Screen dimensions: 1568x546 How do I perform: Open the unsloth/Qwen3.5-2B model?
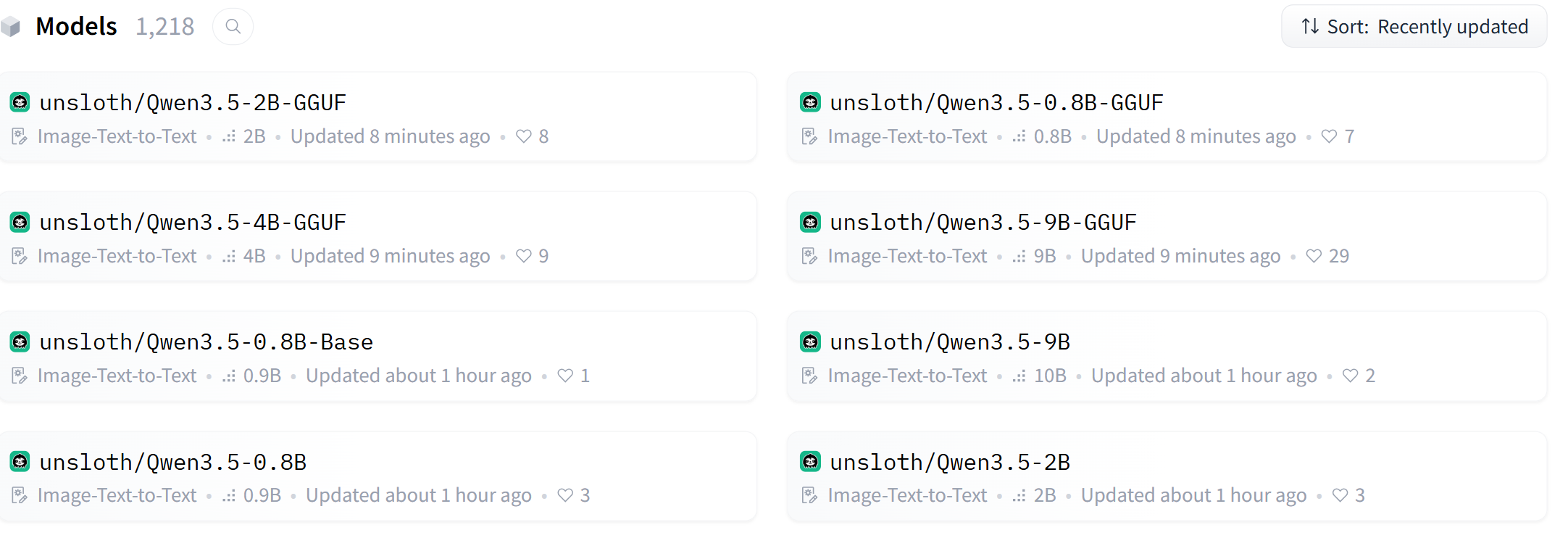[950, 462]
